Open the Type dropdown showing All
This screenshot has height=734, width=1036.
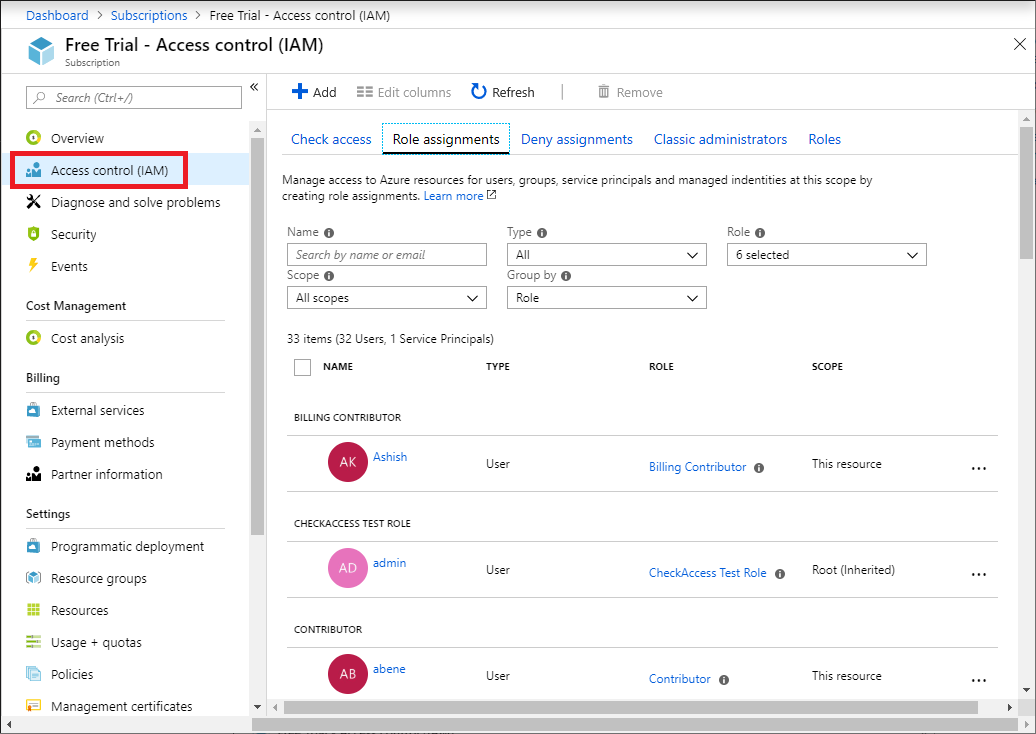pyautogui.click(x=607, y=254)
